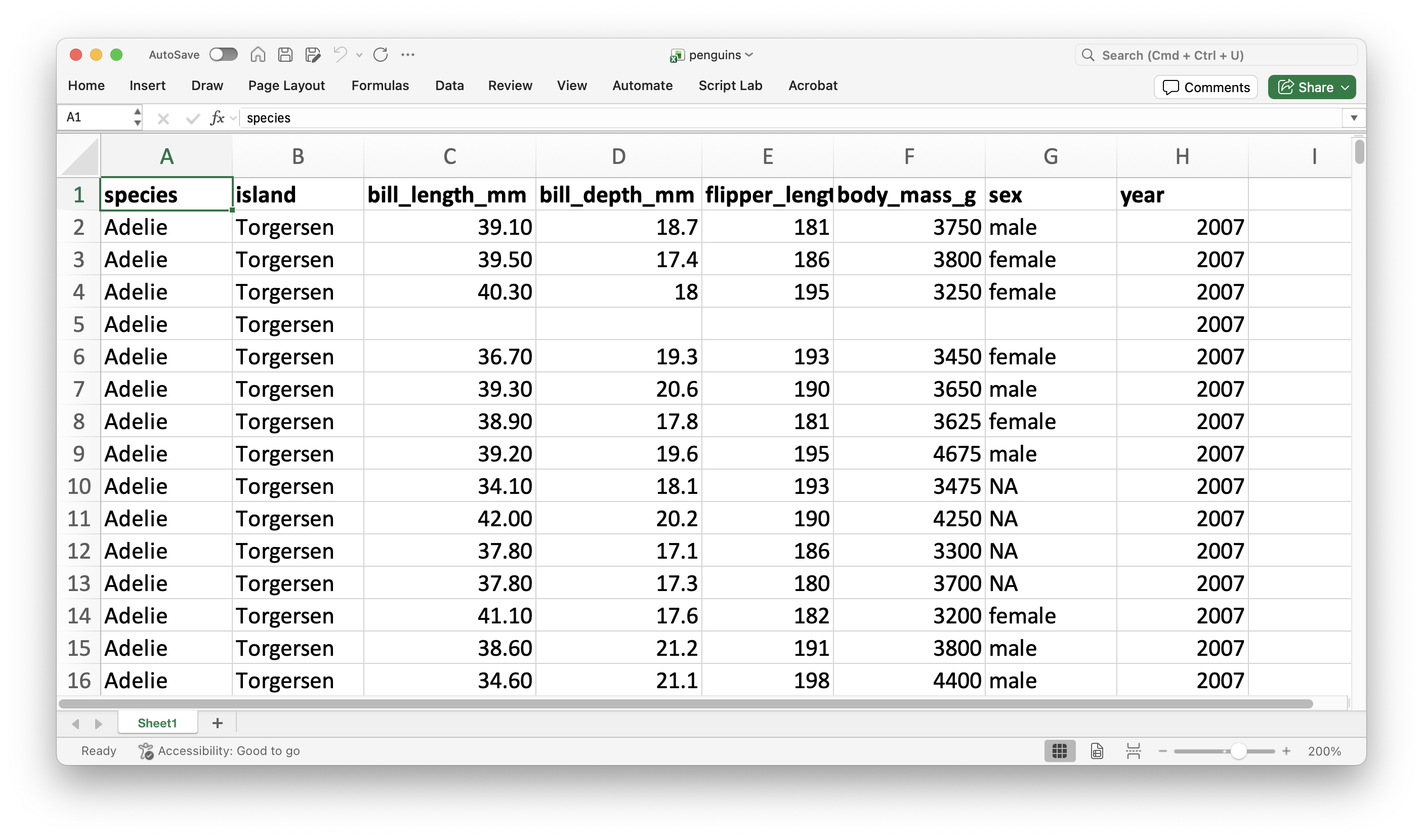Switch to Page Break Preview icon

click(1133, 750)
